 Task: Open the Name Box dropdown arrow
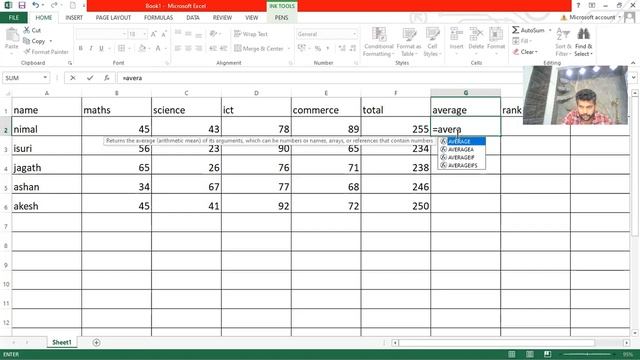pyautogui.click(x=45, y=78)
